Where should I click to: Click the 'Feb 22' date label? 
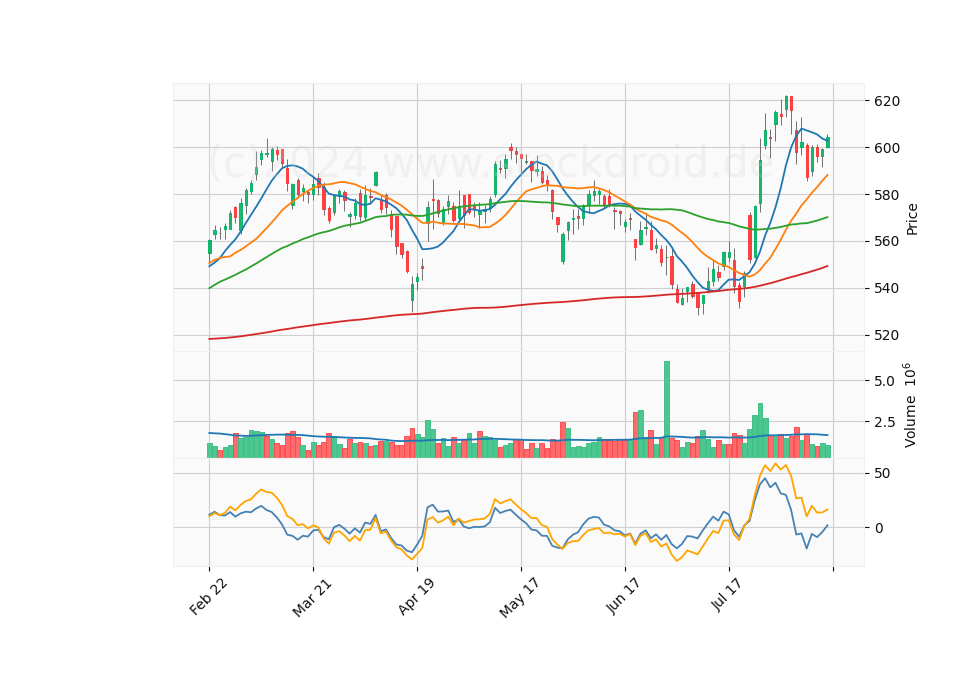[x=208, y=596]
